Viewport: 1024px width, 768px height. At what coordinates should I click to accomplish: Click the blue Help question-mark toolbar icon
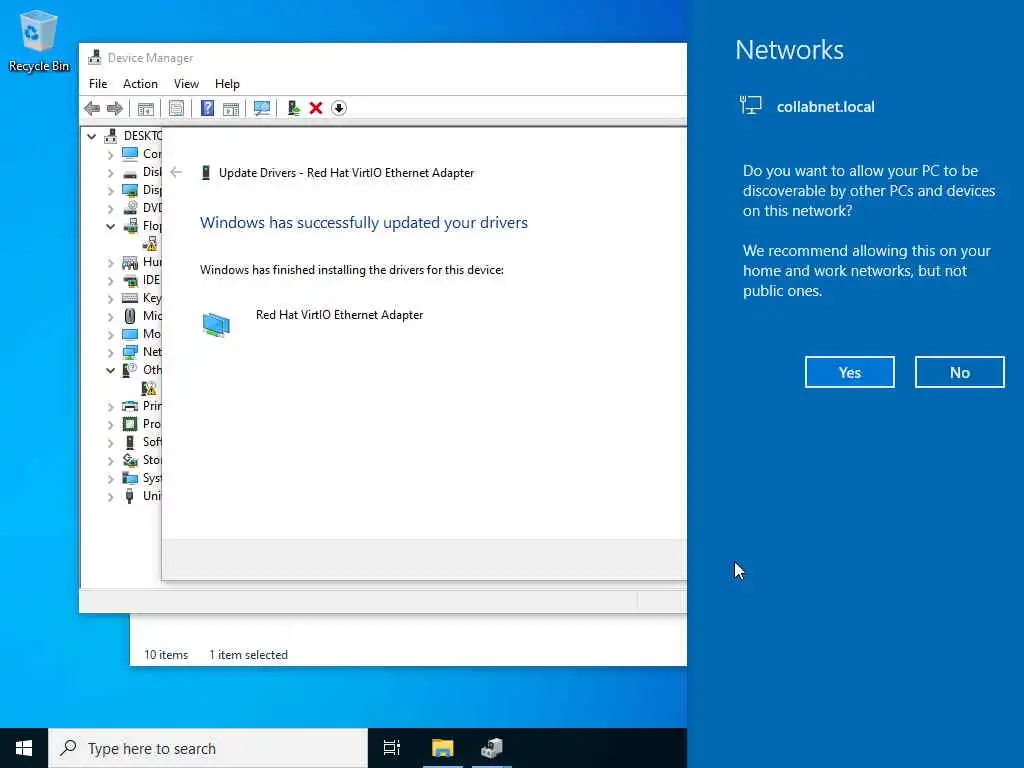click(207, 108)
